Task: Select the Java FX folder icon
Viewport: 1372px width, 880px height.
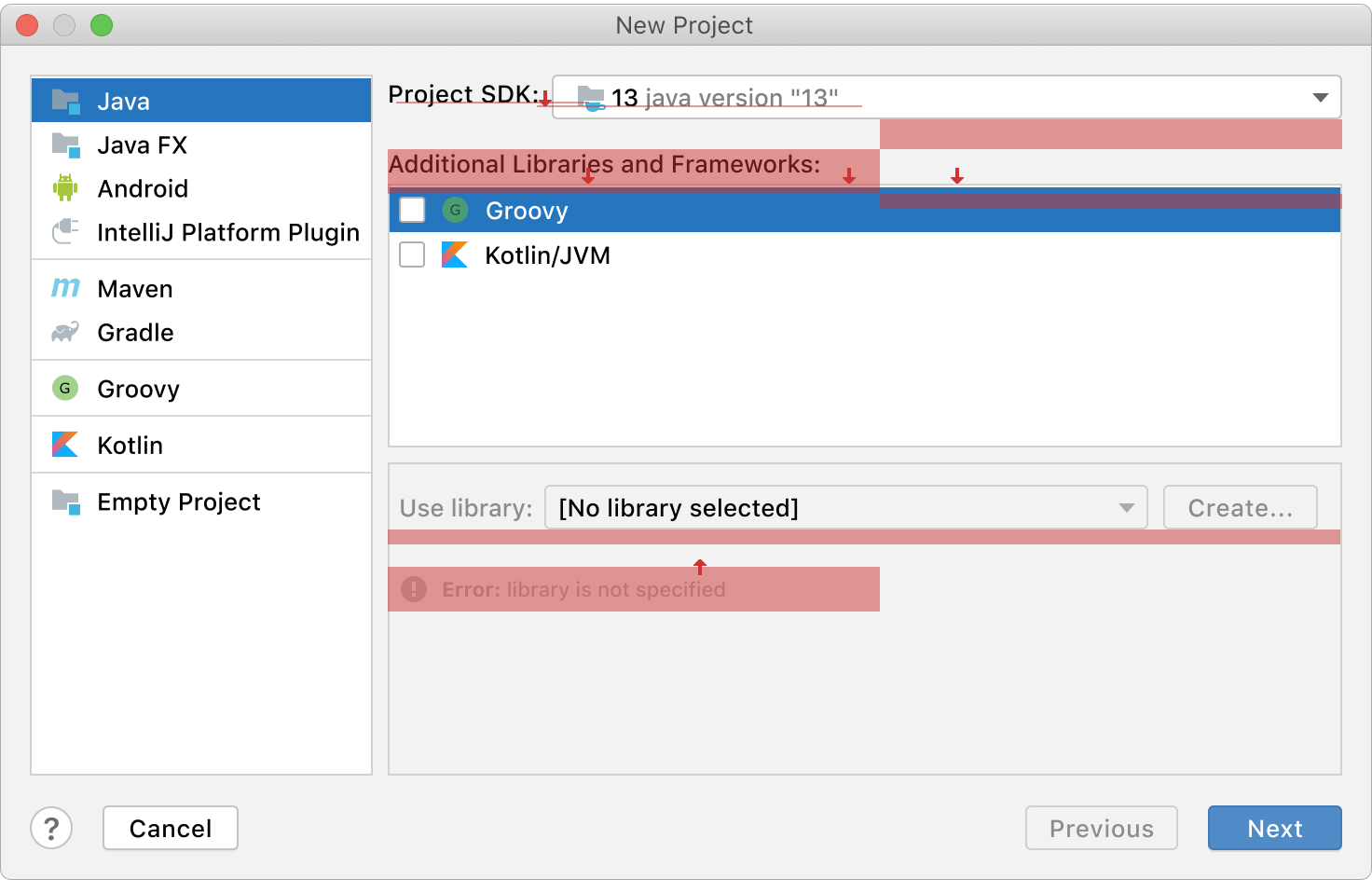Action: (65, 144)
